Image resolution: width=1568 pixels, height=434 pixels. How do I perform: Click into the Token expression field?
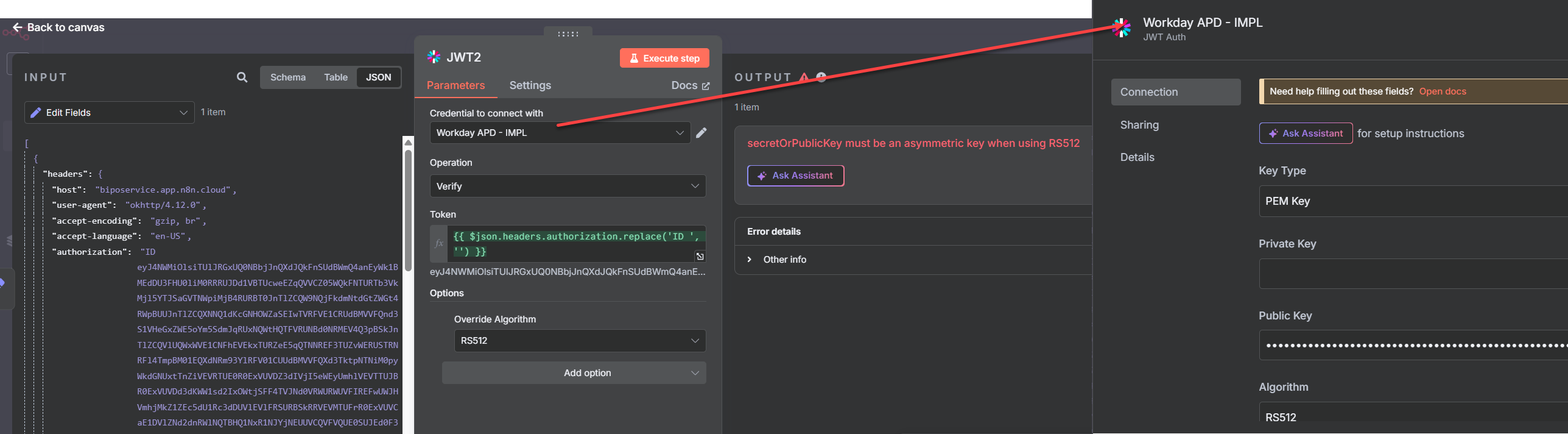point(576,244)
